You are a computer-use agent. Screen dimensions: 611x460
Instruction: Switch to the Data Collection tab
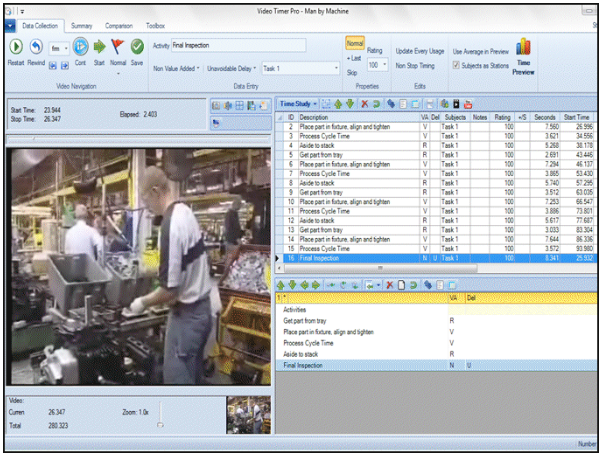point(40,26)
